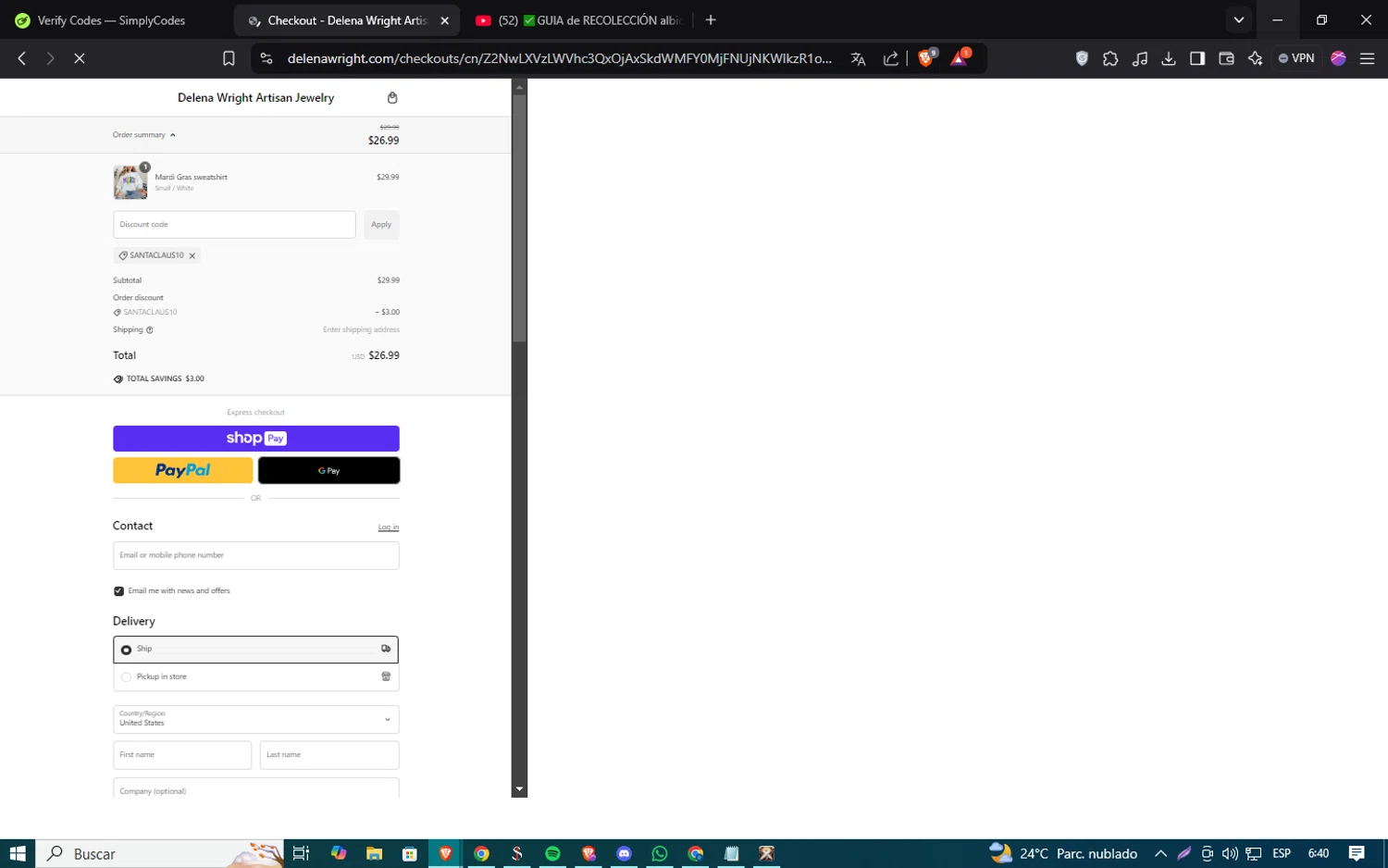Toggle the email news and offers checkbox
This screenshot has width=1388, height=868.
(x=118, y=591)
